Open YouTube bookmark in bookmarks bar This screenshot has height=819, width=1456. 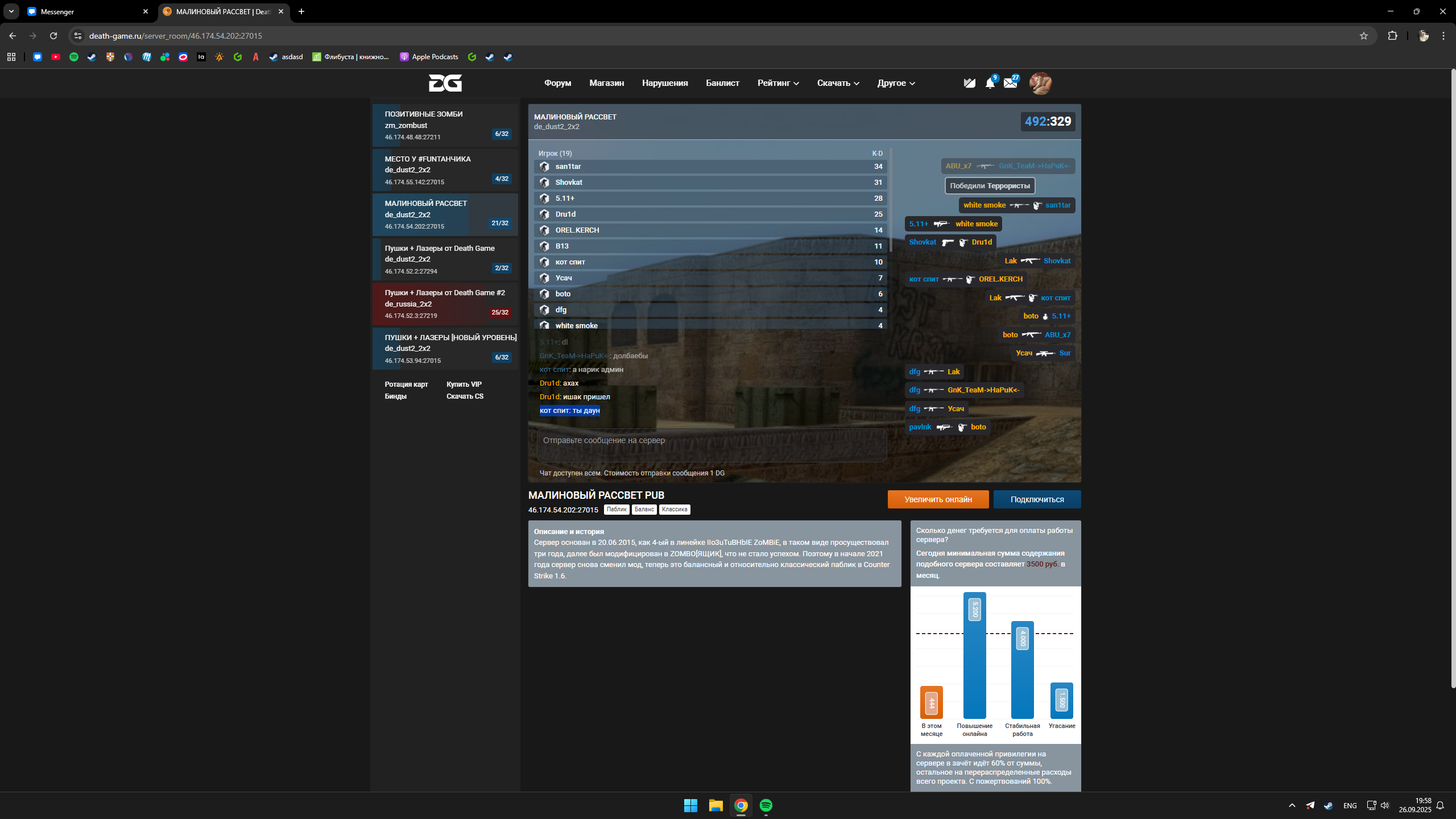pyautogui.click(x=56, y=57)
